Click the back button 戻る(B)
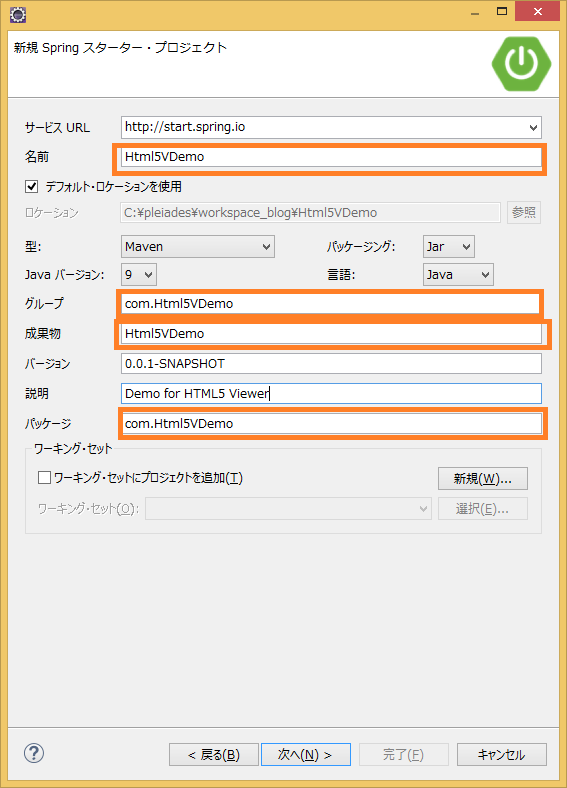This screenshot has height=788, width=567. 214,755
